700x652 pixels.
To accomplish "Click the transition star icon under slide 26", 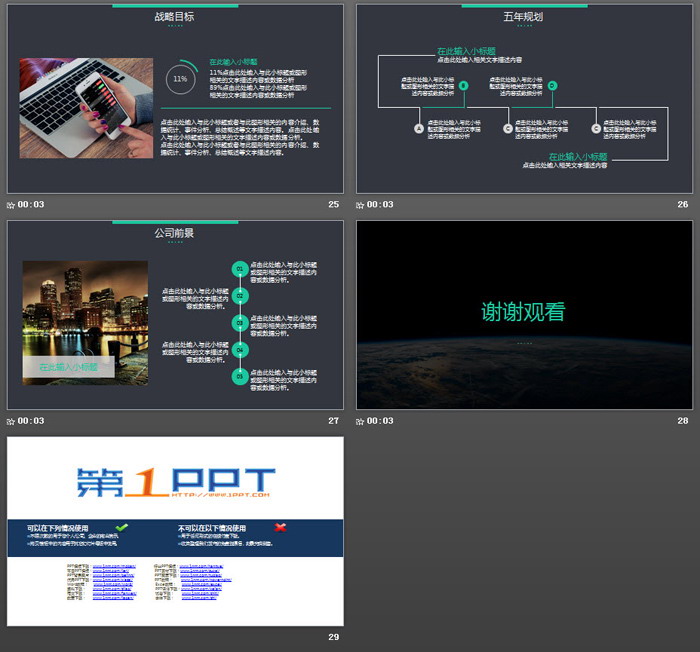I will coord(361,205).
